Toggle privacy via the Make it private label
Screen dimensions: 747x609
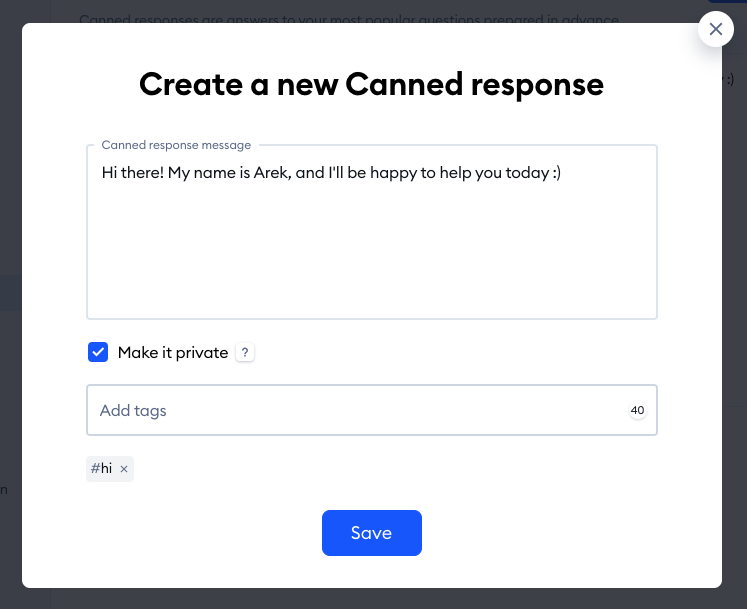[173, 353]
